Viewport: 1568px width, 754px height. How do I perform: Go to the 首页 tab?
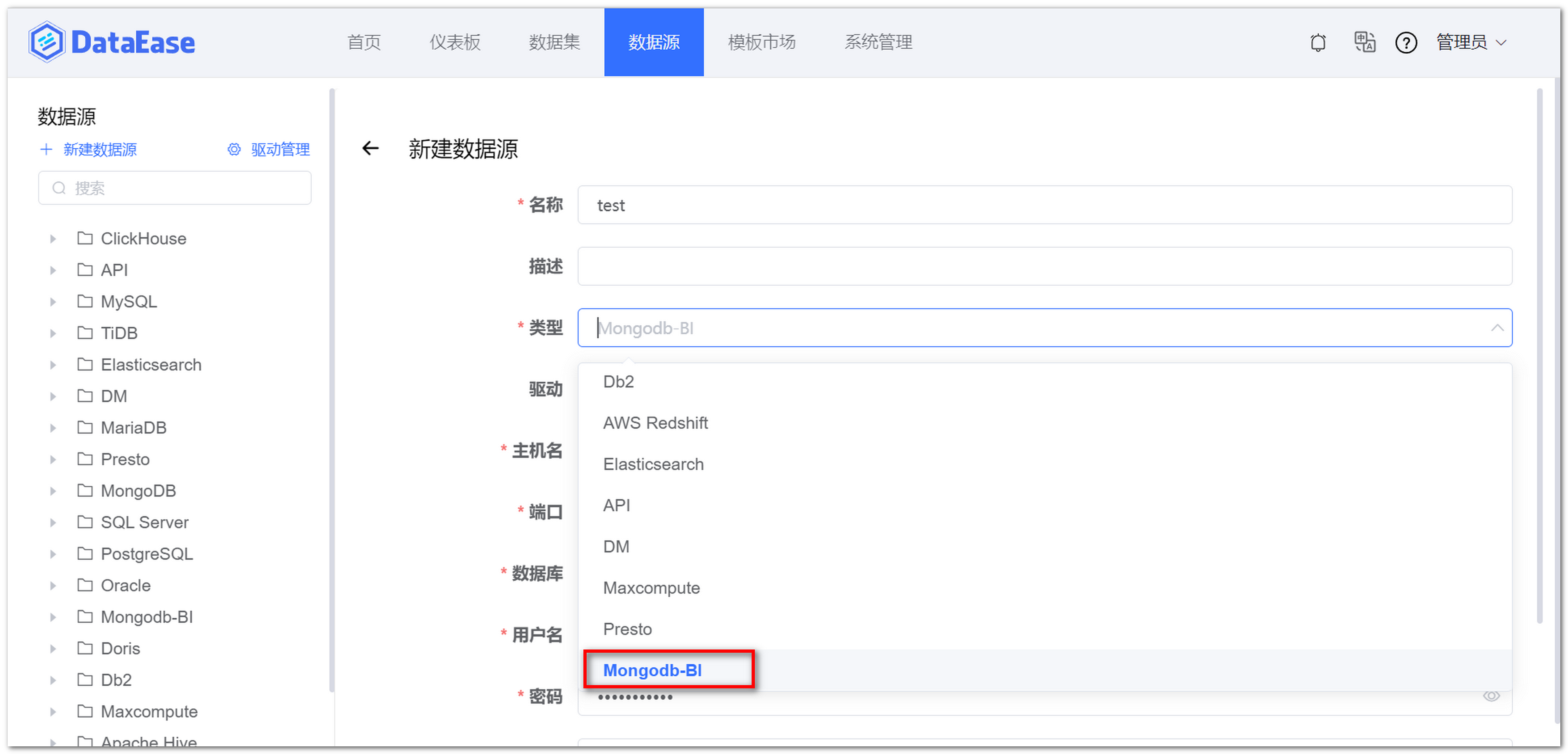(x=364, y=42)
